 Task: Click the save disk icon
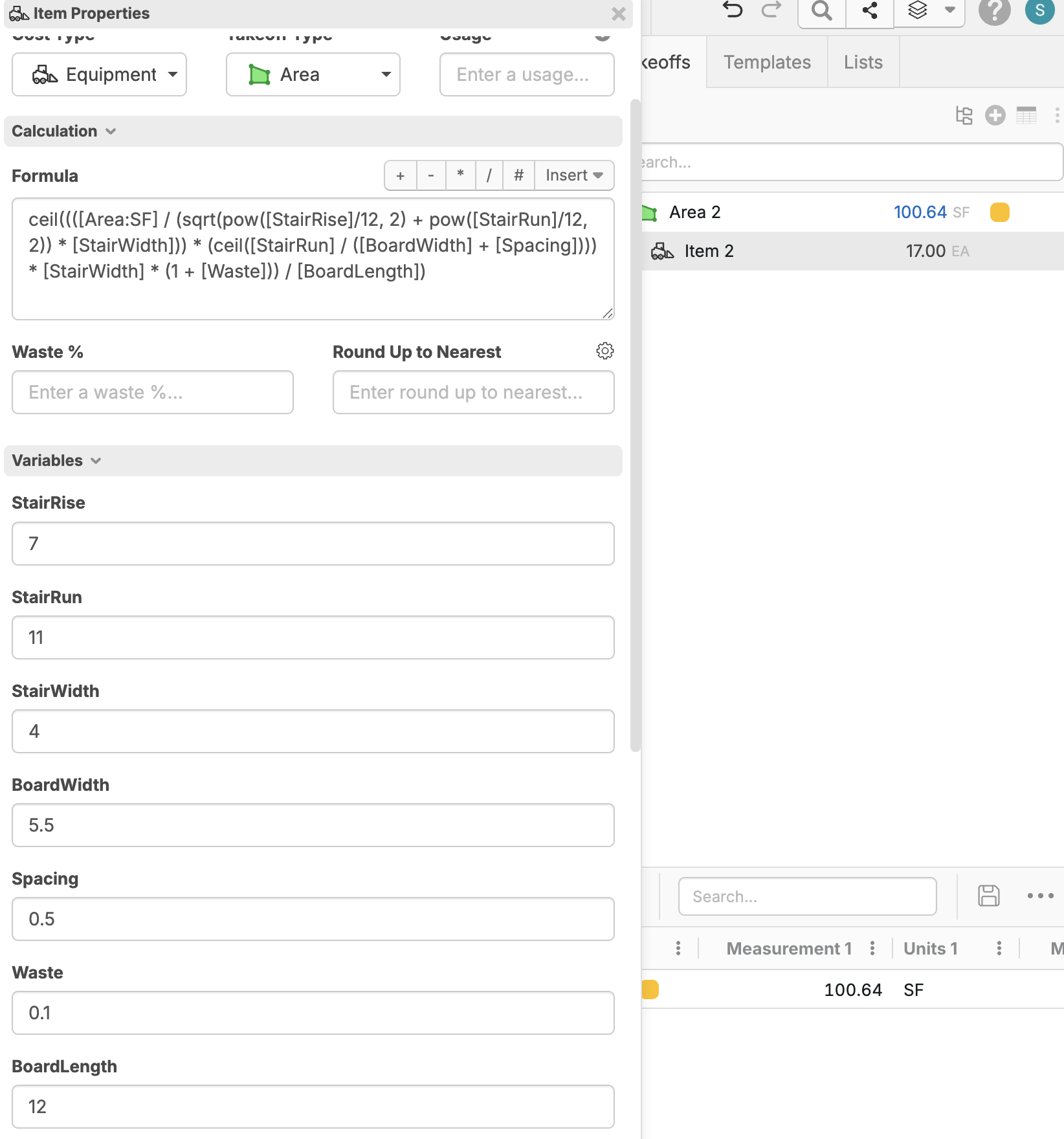[988, 896]
